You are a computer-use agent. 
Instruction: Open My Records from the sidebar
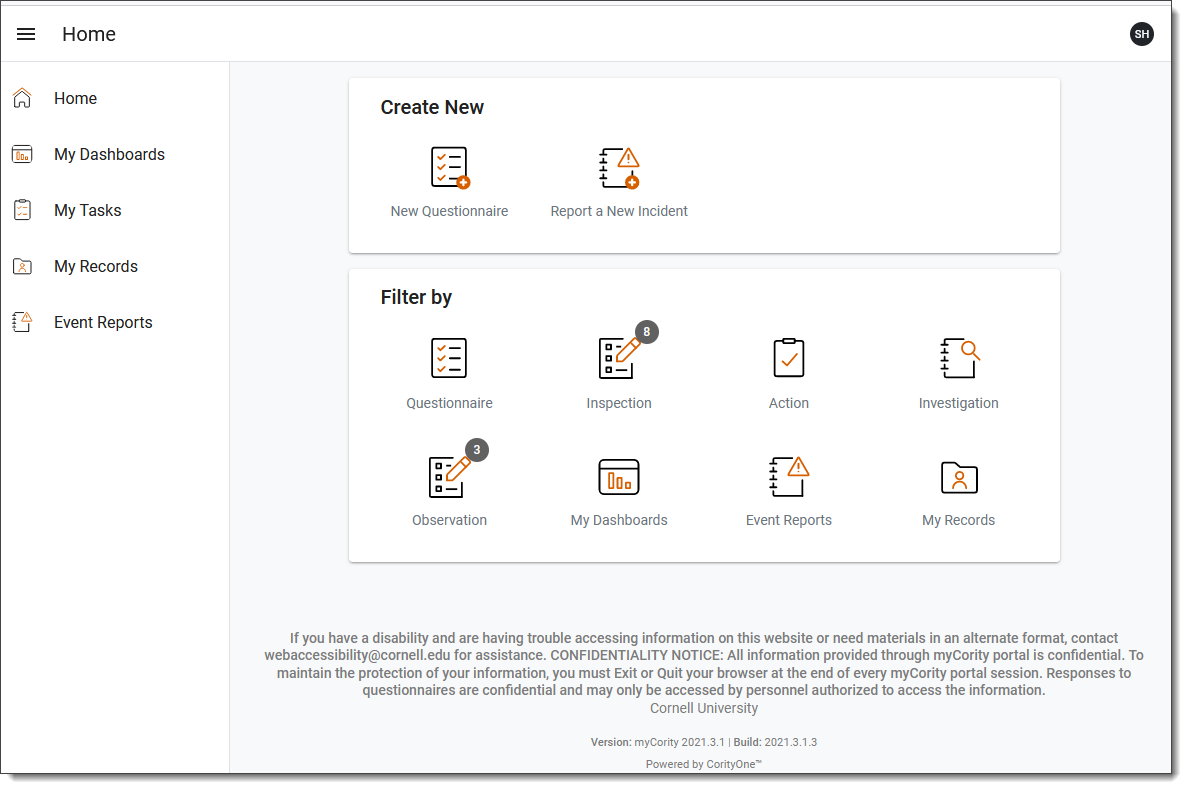pyautogui.click(x=95, y=266)
